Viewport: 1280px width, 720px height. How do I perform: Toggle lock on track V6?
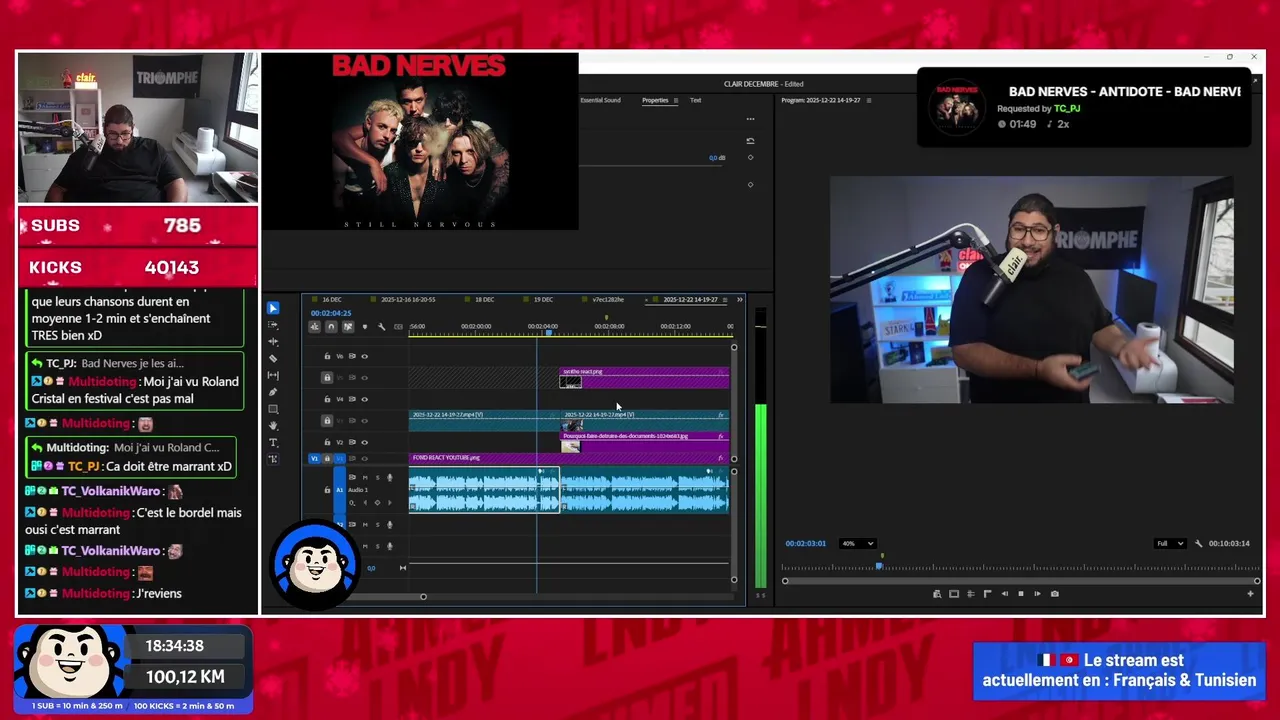(327, 356)
